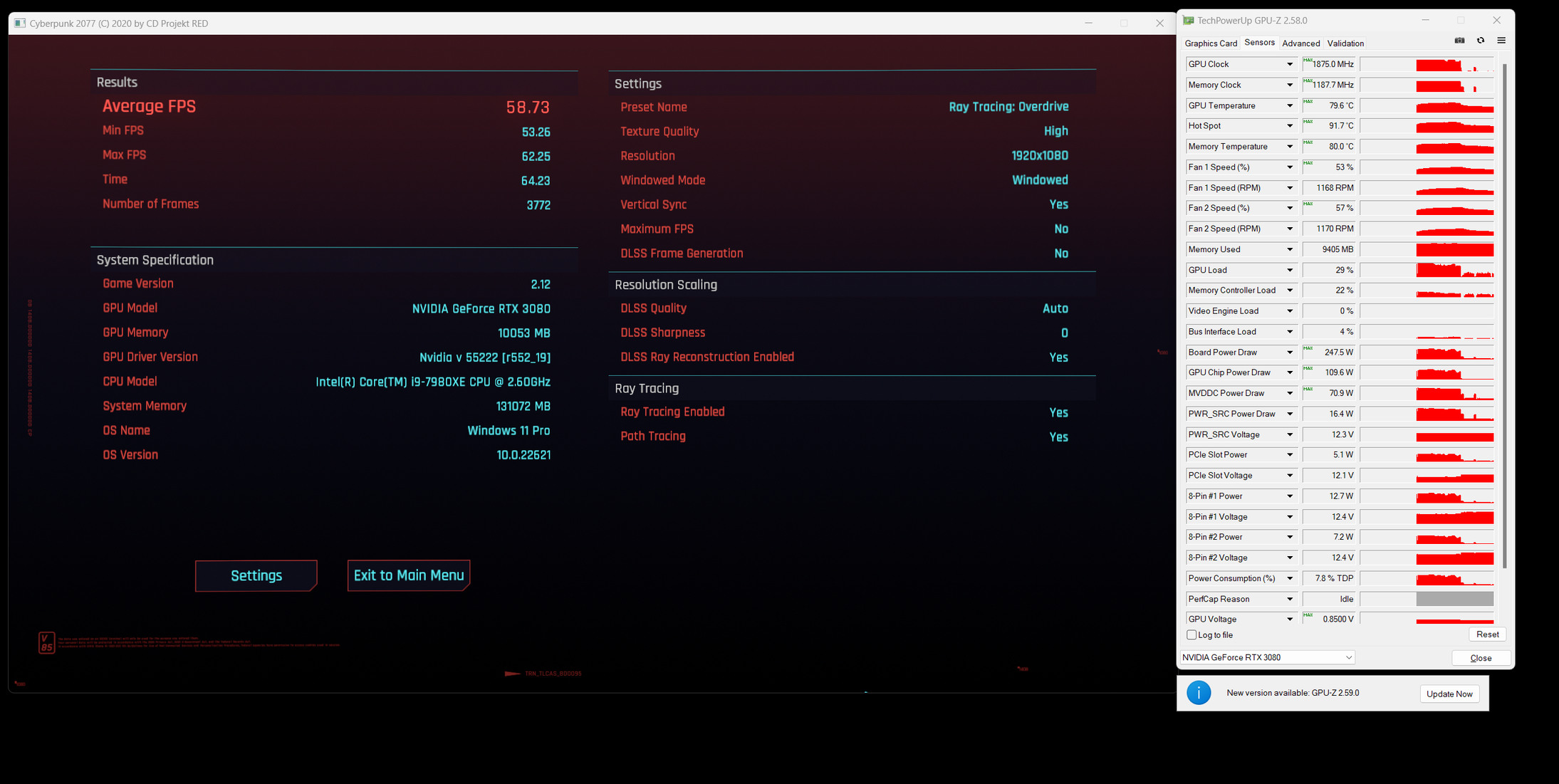
Task: Click the Preset Name Ray Tracing: Overdrive value
Action: 1008,107
